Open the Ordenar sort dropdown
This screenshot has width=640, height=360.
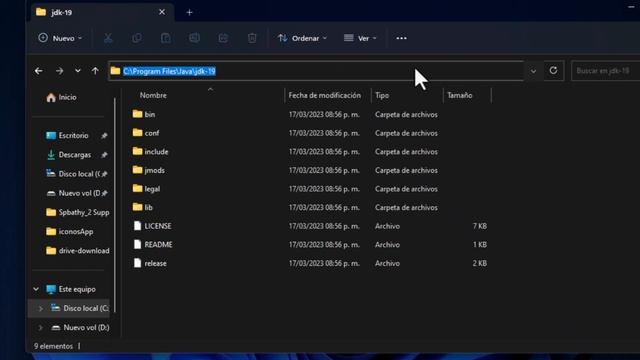tap(302, 38)
